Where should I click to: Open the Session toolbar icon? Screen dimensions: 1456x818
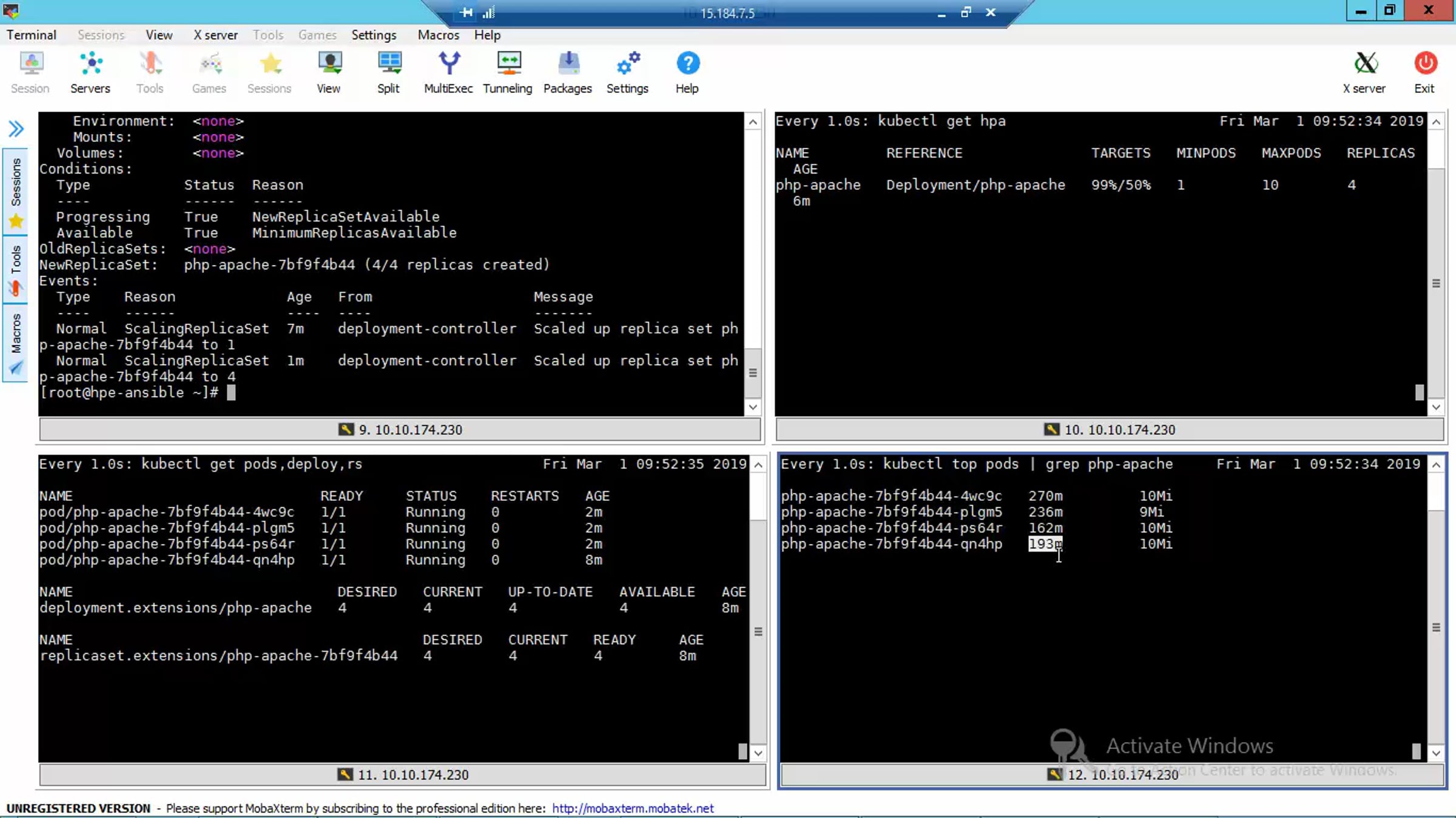(30, 72)
